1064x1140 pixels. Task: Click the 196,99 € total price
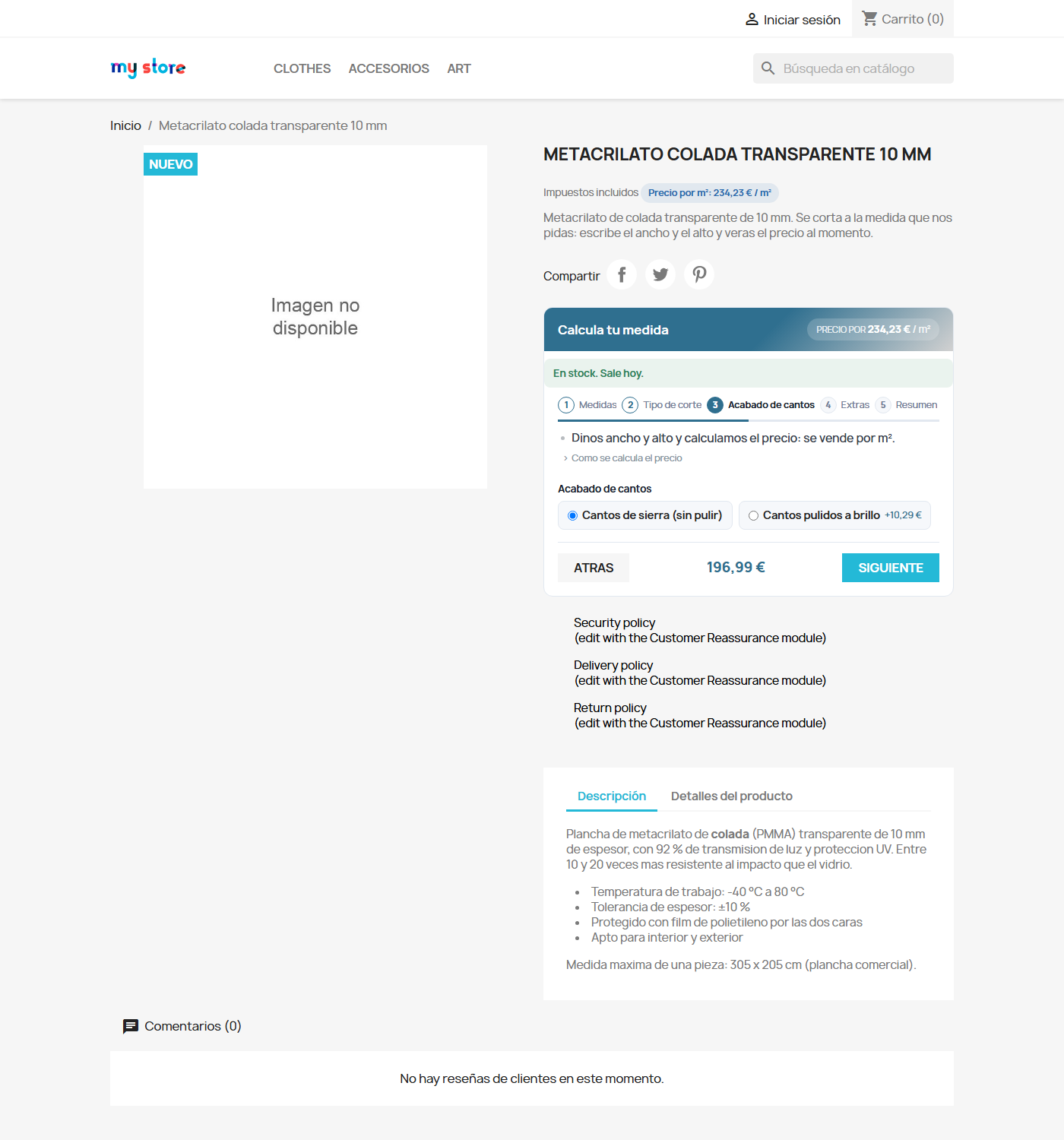(x=736, y=568)
